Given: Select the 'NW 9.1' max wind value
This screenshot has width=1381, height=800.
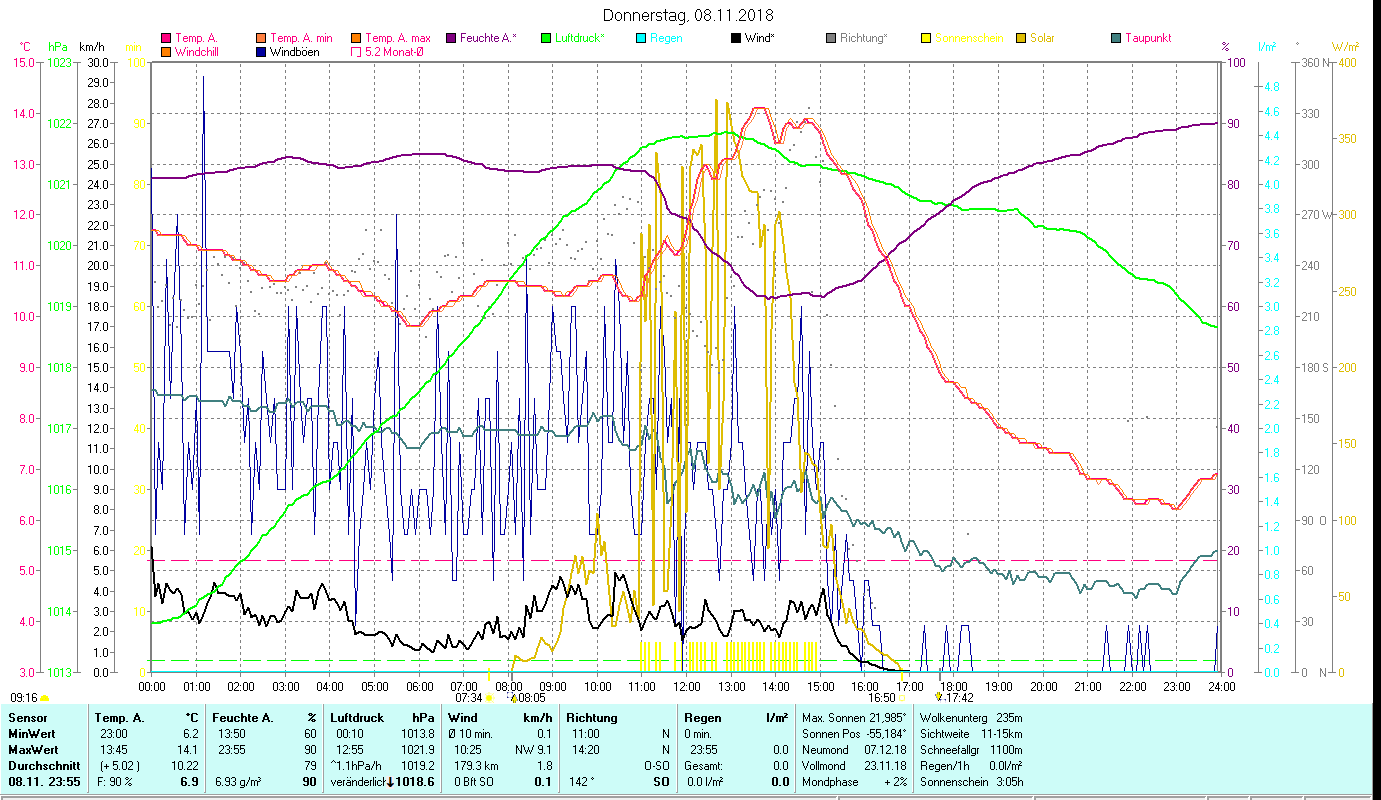Looking at the screenshot, I should [533, 749].
